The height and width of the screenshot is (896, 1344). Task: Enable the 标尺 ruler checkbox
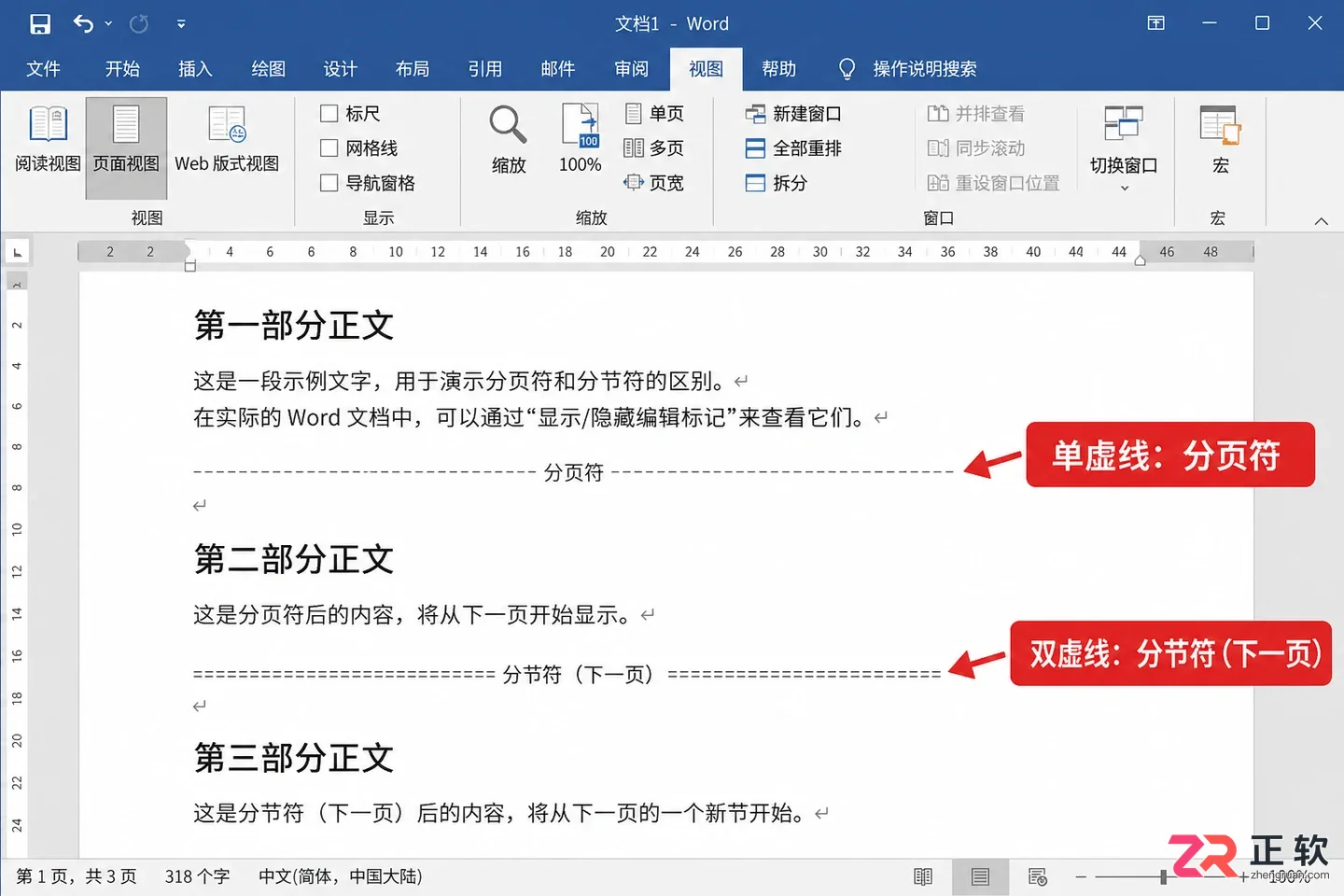pyautogui.click(x=329, y=114)
